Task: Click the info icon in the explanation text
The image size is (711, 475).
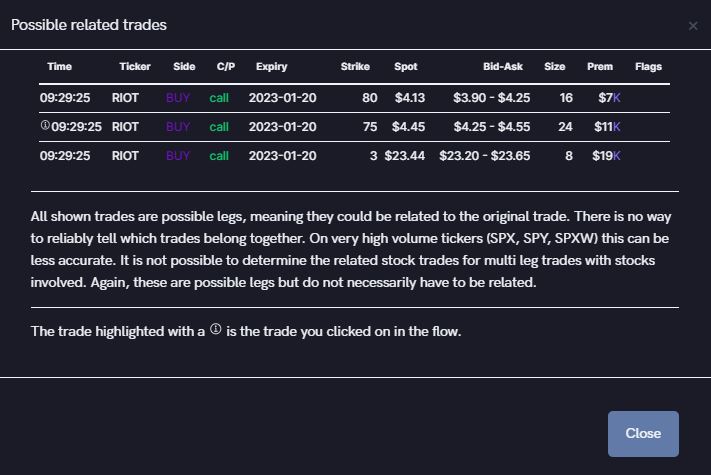Action: (216, 330)
